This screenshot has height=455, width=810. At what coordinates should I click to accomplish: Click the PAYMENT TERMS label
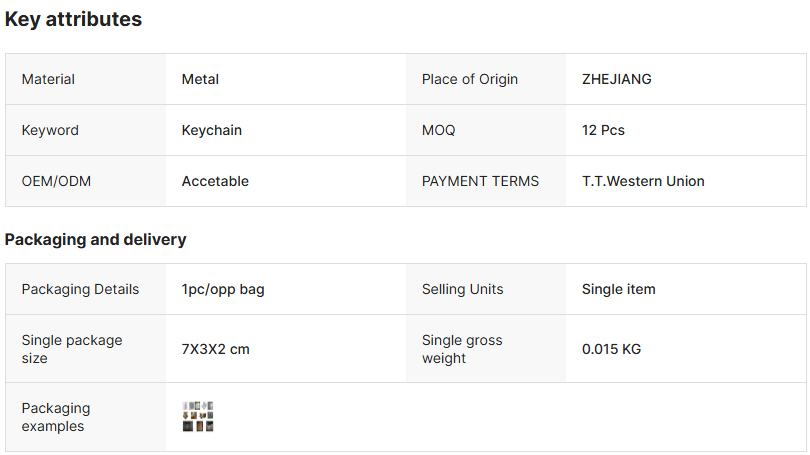(480, 181)
